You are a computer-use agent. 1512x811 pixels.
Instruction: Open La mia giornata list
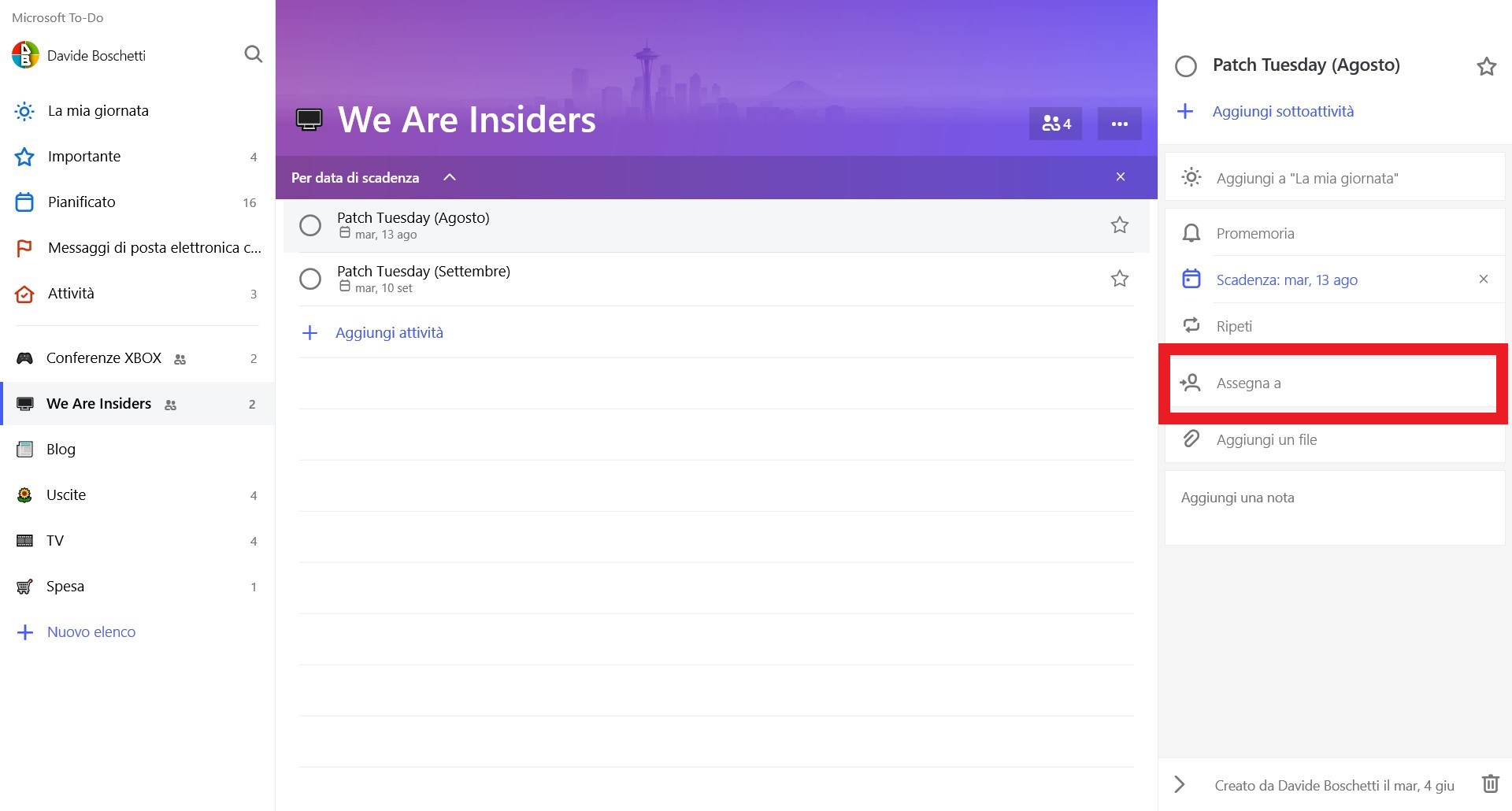pos(137,111)
